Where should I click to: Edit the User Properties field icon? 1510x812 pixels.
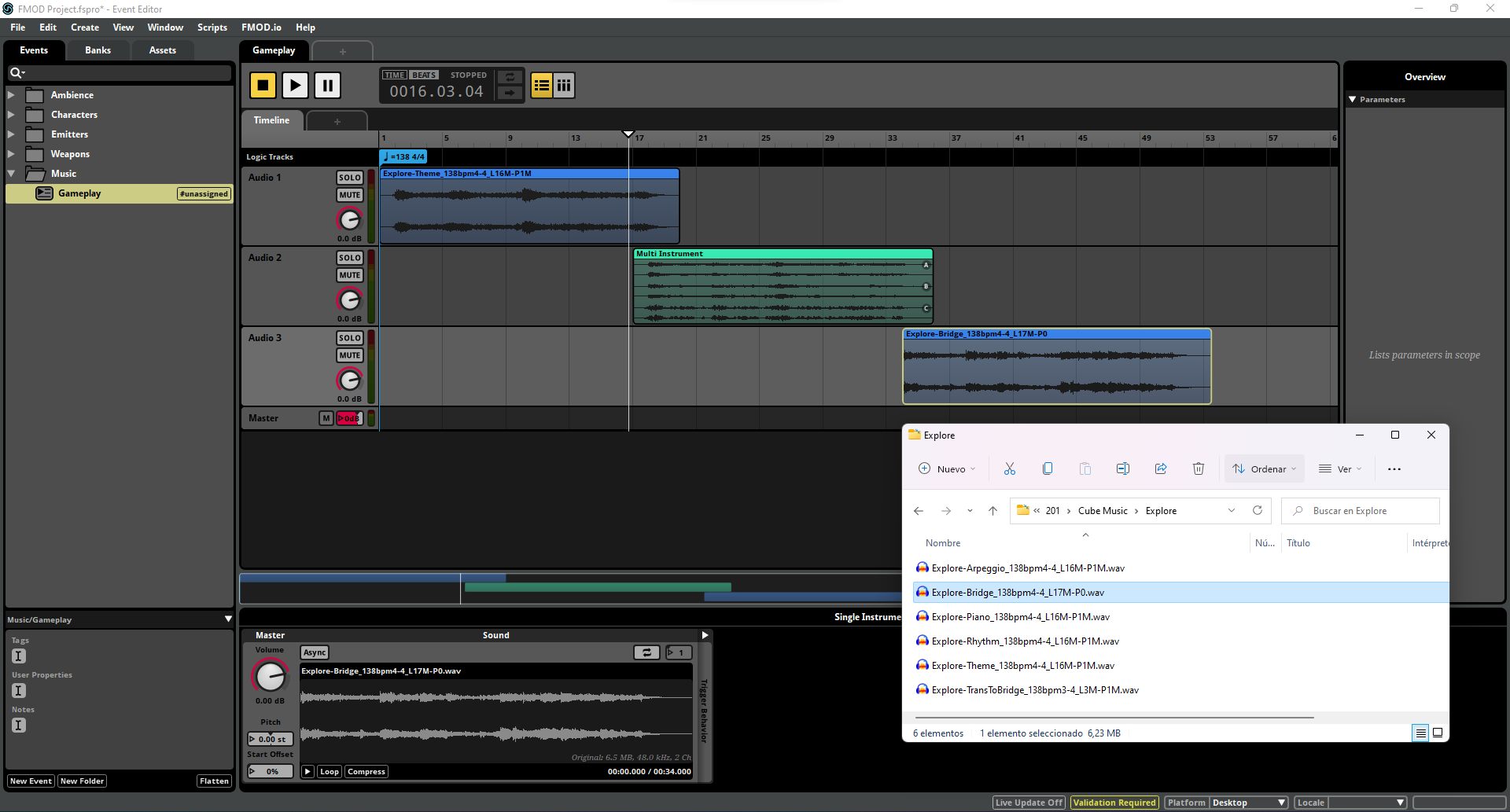19,691
